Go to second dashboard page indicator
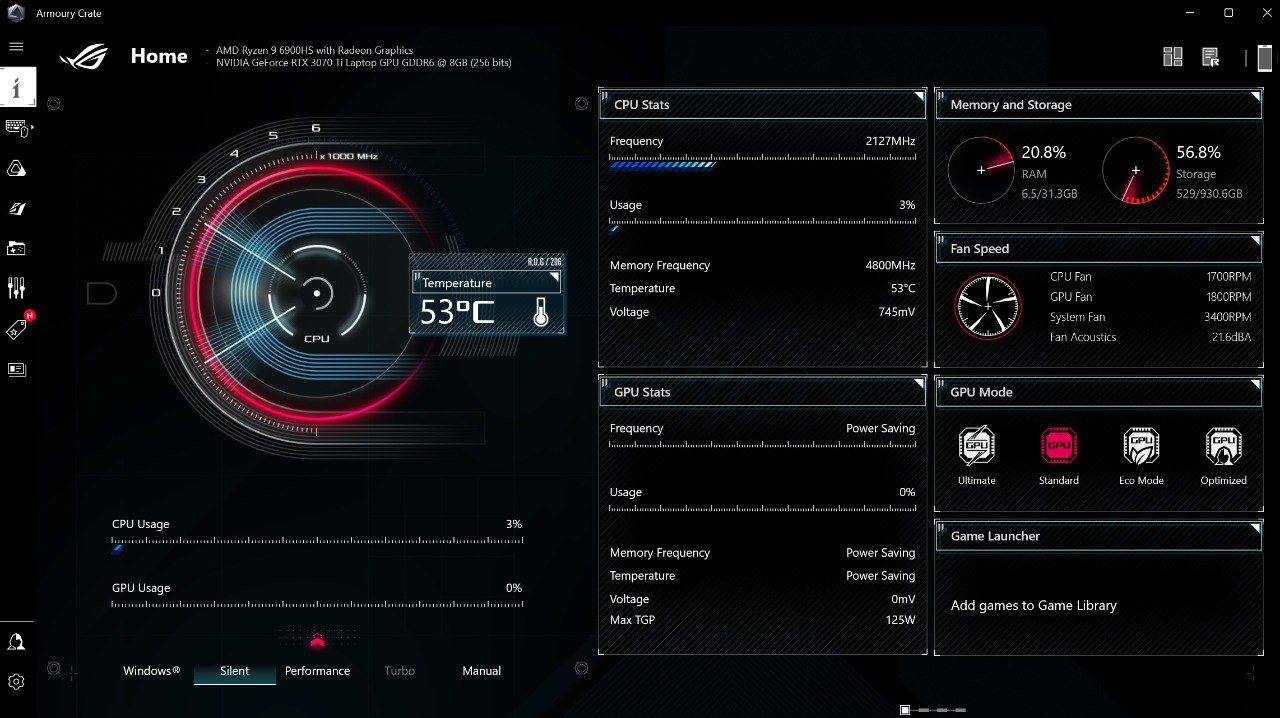 [925, 710]
